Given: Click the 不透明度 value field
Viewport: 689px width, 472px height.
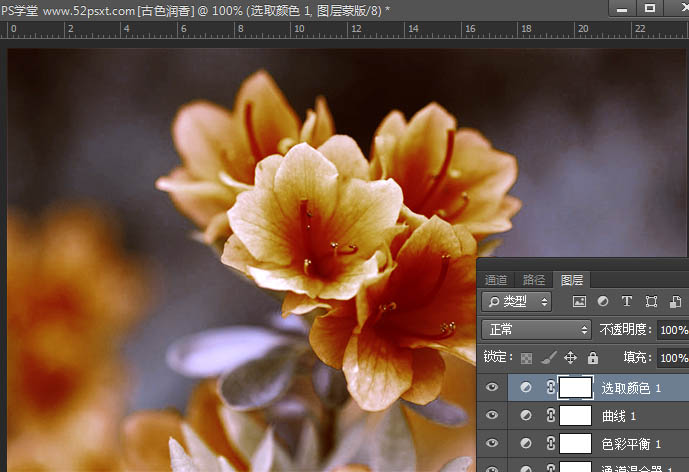Looking at the screenshot, I should 673,330.
